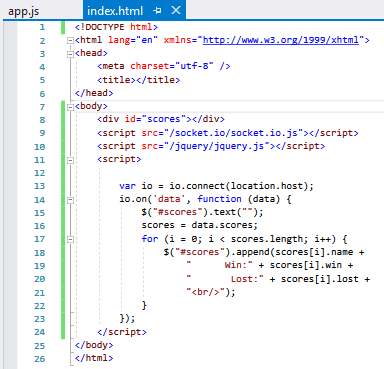Collapse the io.on function on line 14

[x=70, y=200]
